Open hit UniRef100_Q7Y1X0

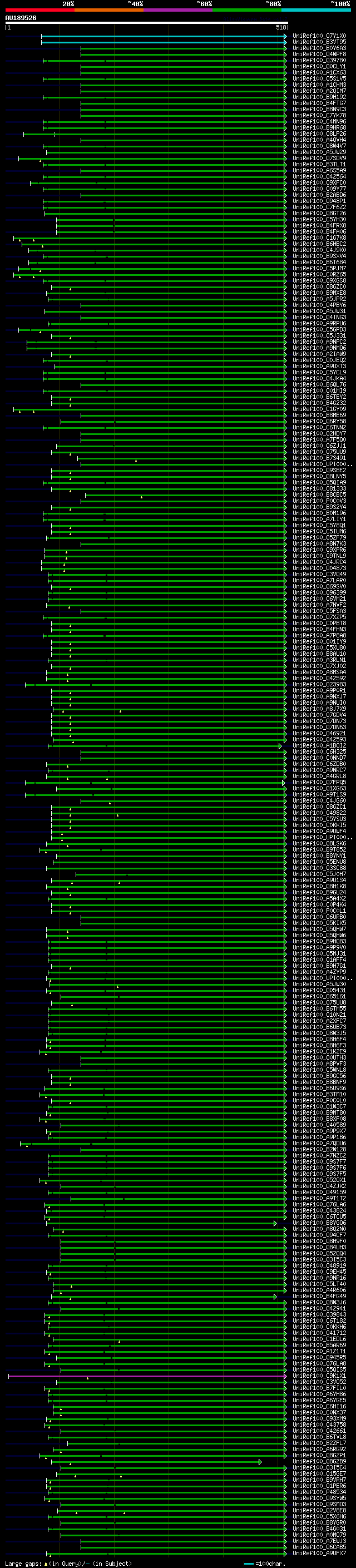(319, 36)
